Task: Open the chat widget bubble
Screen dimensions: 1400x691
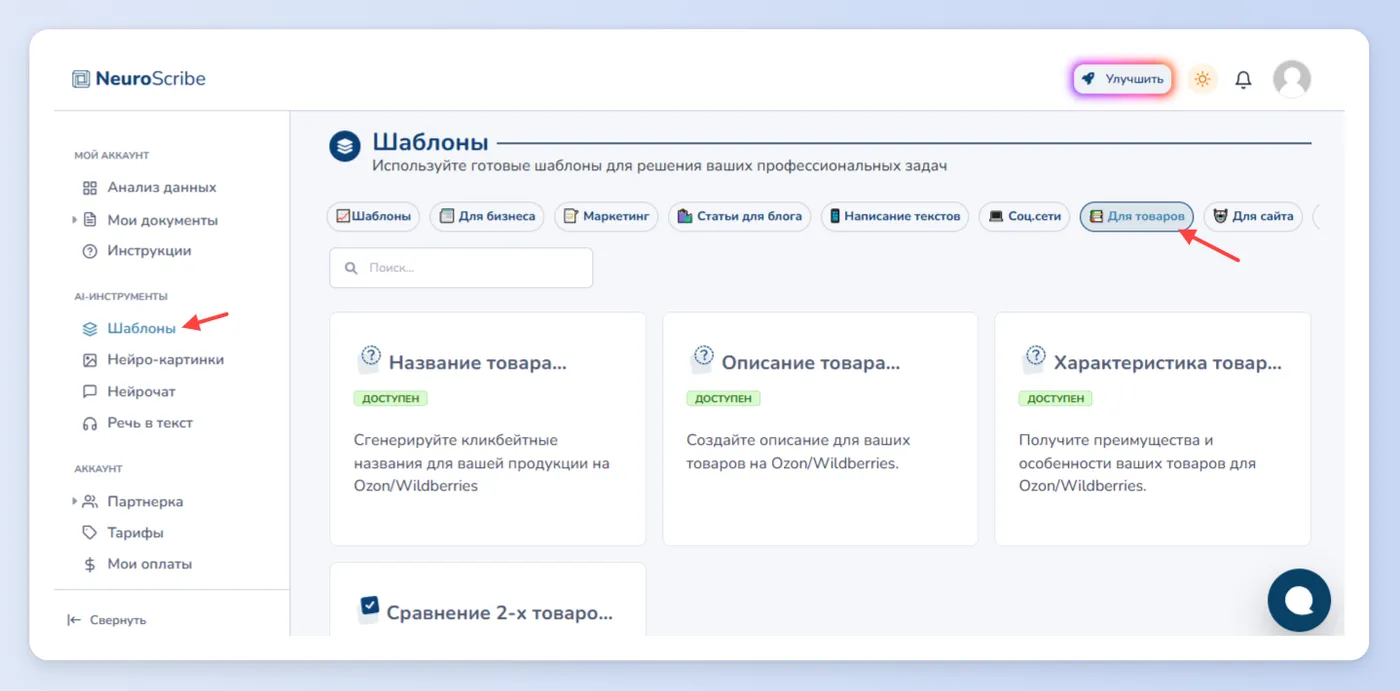Action: 1299,601
